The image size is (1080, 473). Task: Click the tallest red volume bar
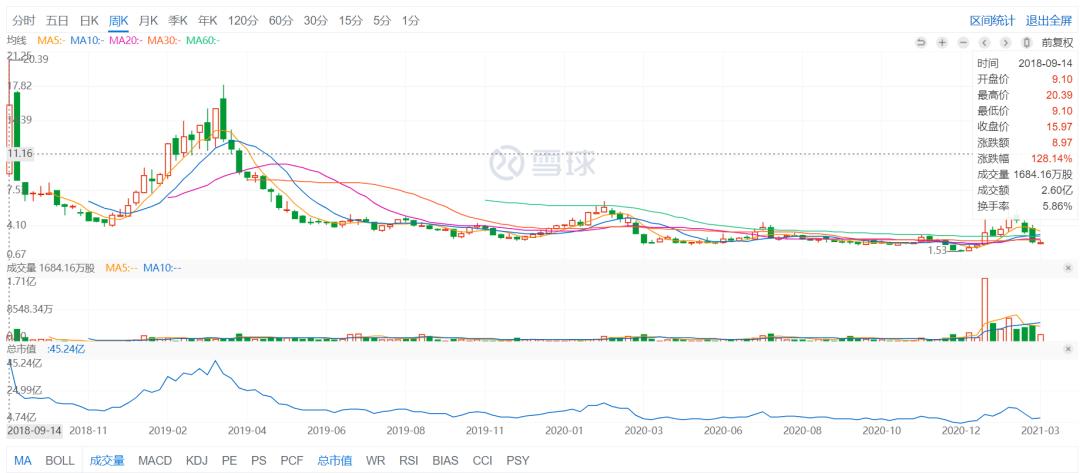(x=984, y=309)
